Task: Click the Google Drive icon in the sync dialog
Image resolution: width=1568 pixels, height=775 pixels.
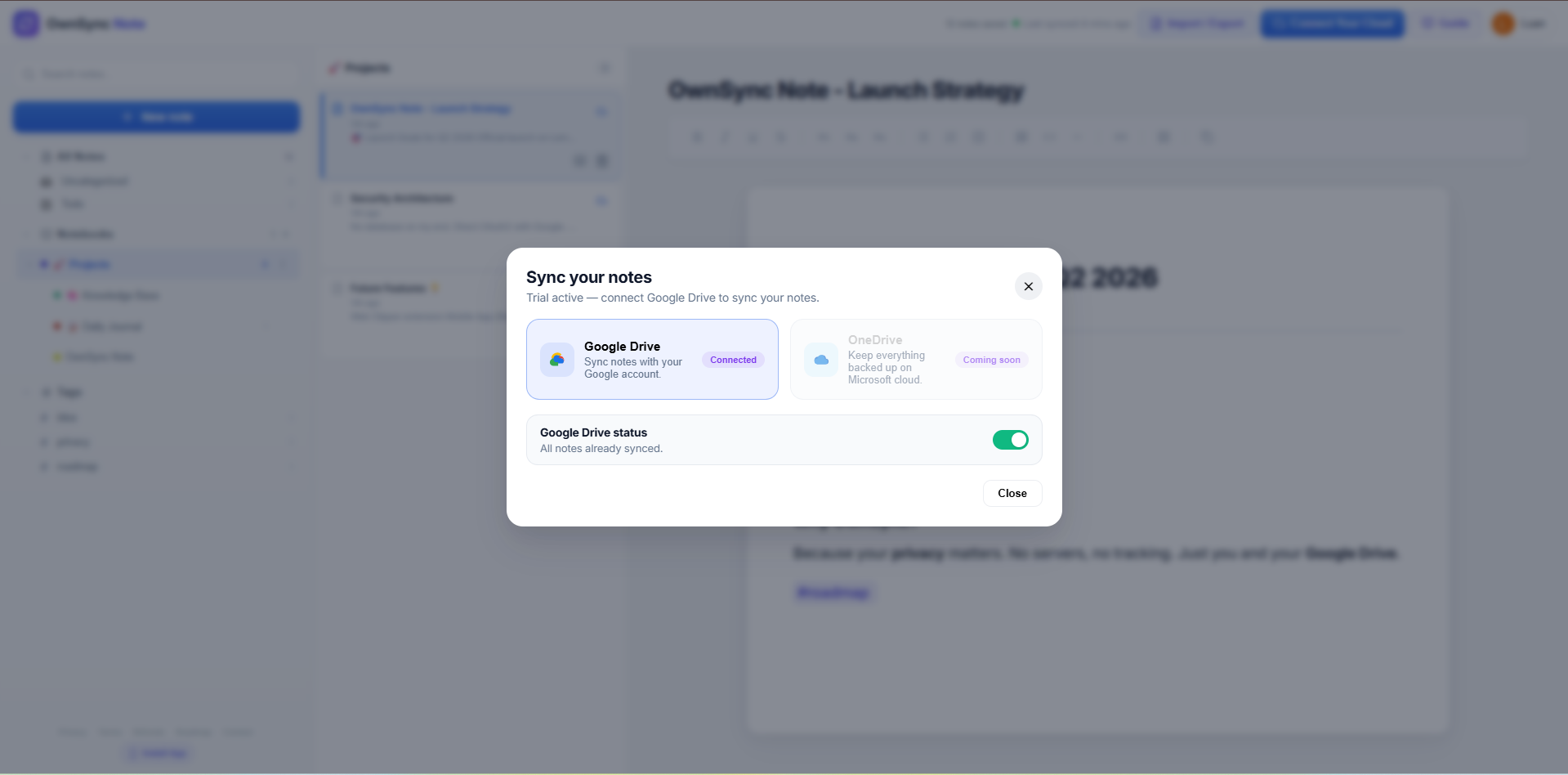Action: point(556,359)
